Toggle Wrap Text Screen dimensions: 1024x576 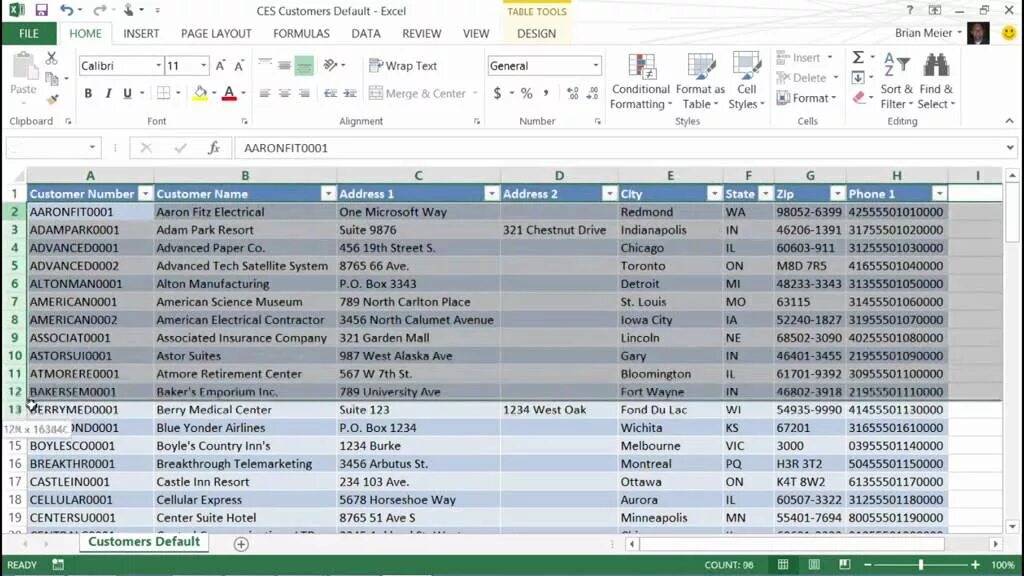click(403, 65)
